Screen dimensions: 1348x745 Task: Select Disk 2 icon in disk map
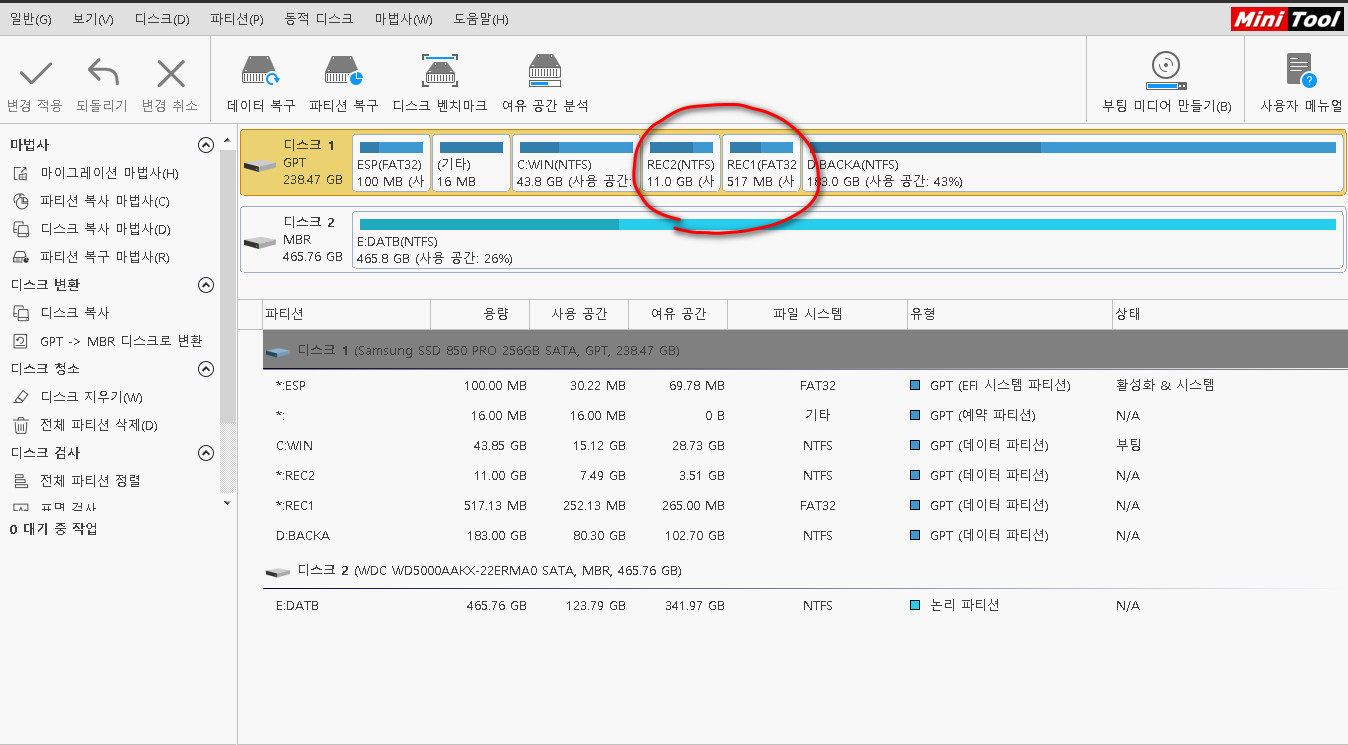tap(261, 242)
